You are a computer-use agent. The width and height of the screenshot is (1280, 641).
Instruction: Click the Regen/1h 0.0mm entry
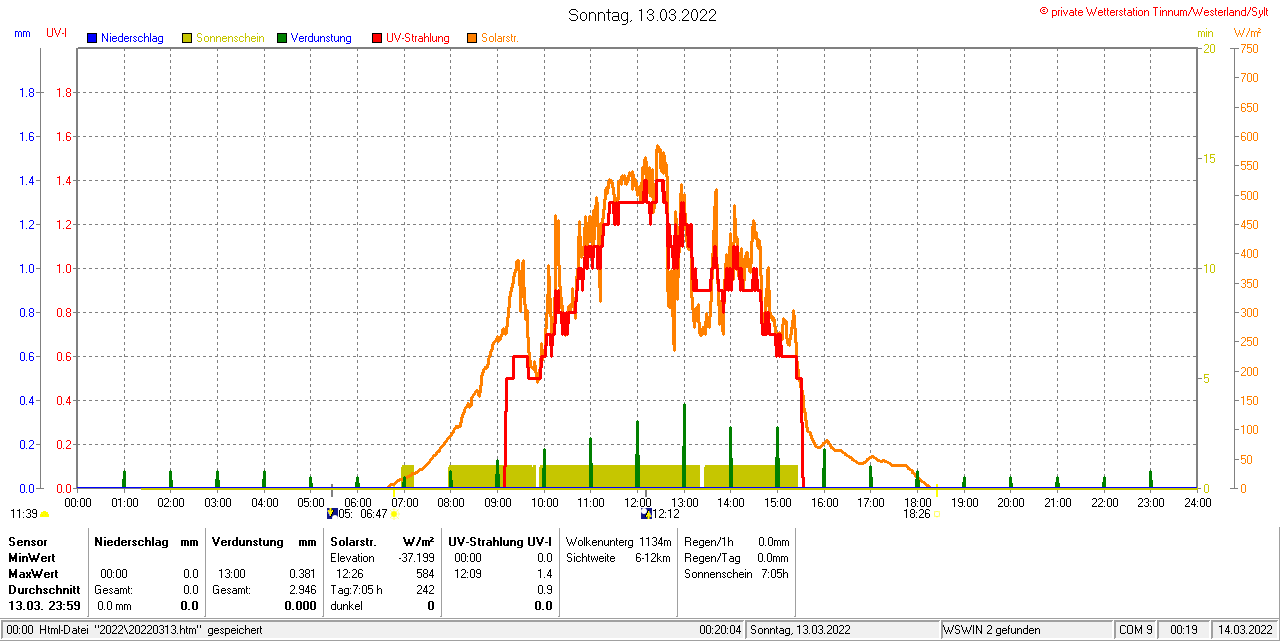click(736, 541)
